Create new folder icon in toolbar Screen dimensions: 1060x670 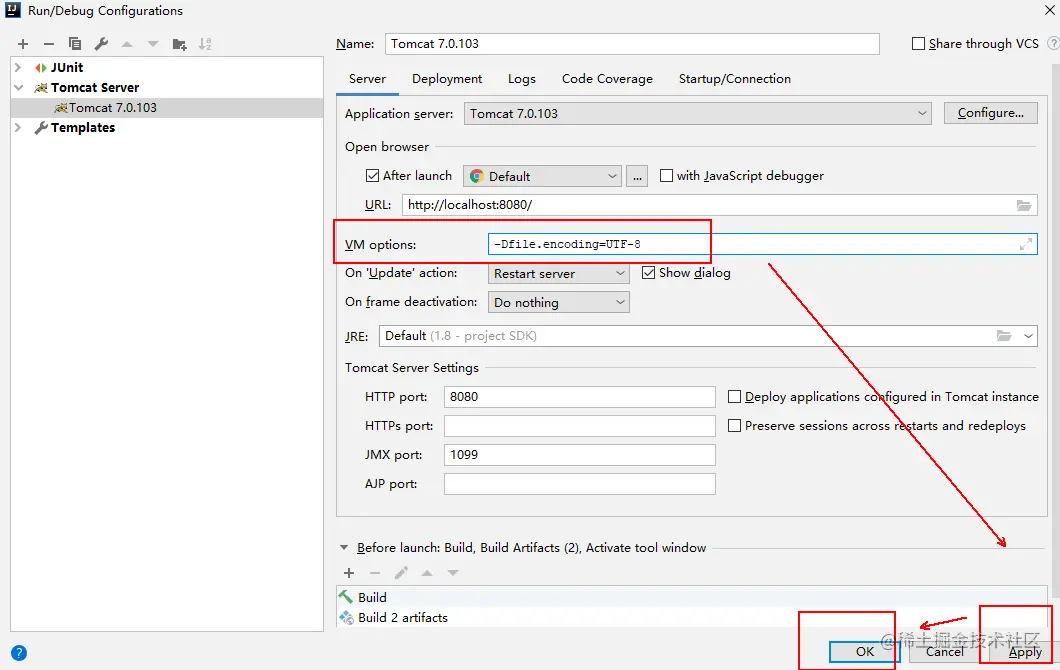pos(179,44)
